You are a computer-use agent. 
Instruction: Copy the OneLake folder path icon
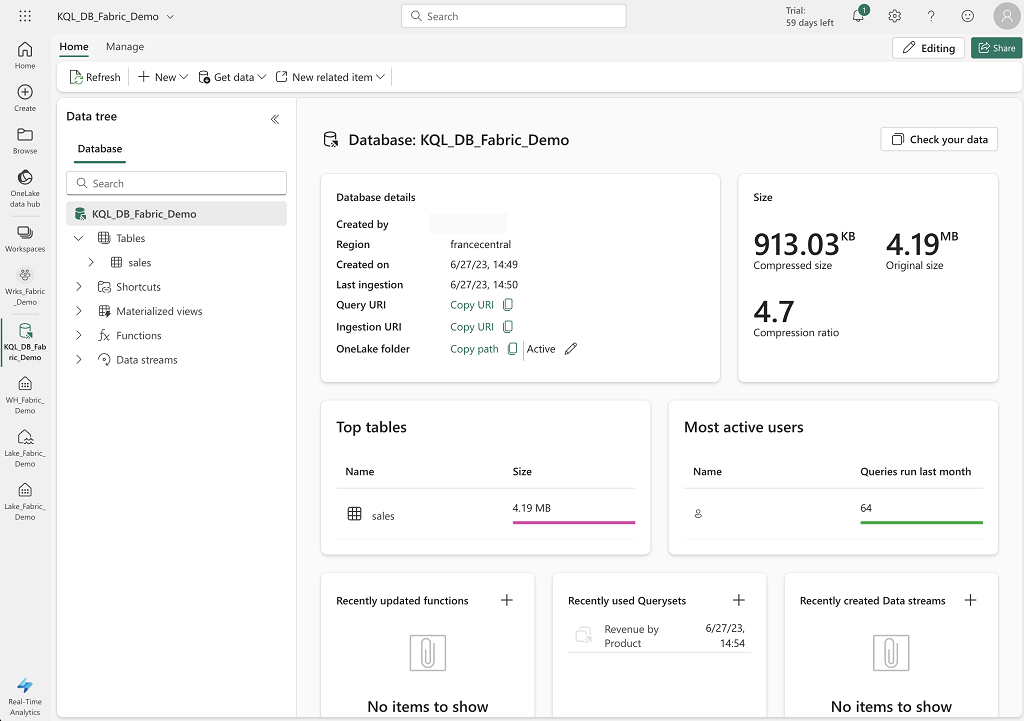coord(513,349)
